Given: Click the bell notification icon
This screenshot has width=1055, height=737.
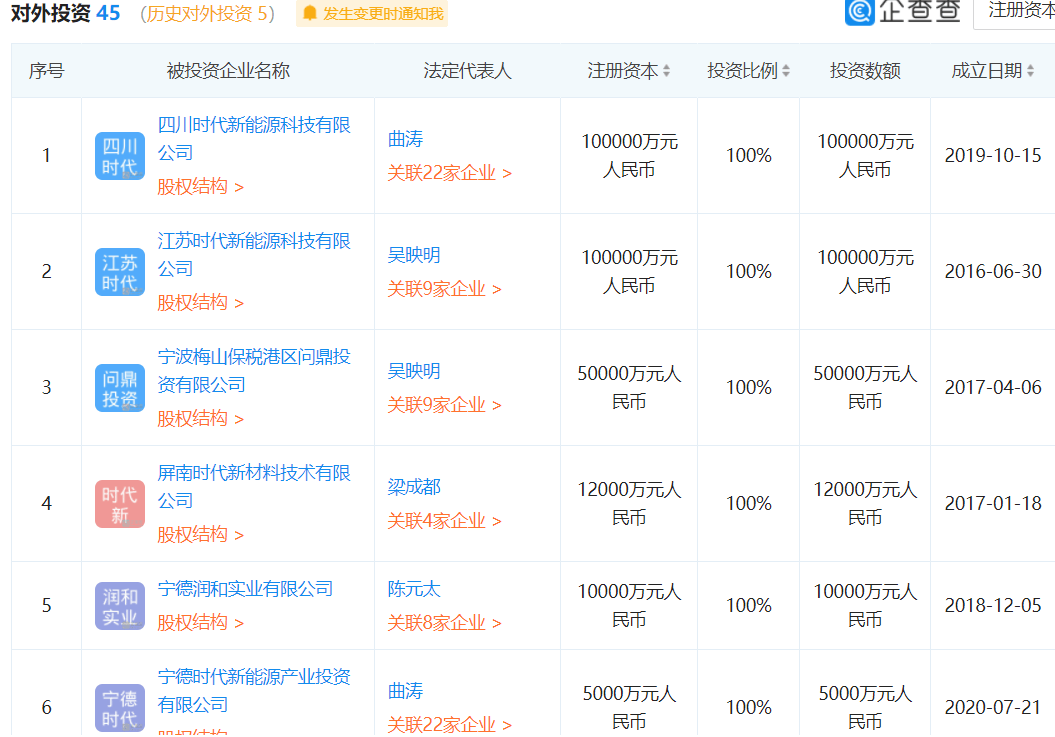Looking at the screenshot, I should pos(310,13).
